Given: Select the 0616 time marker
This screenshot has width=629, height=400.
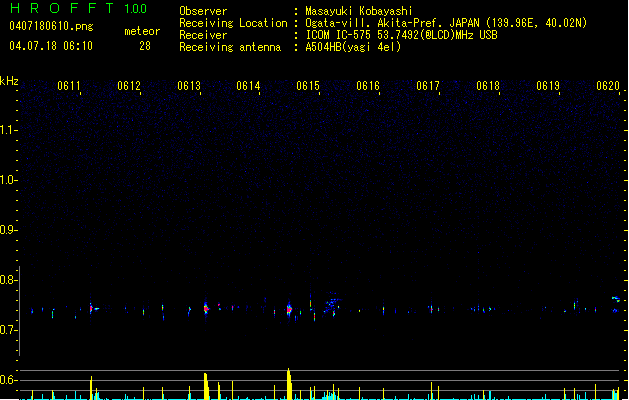Looking at the screenshot, I should 368,86.
